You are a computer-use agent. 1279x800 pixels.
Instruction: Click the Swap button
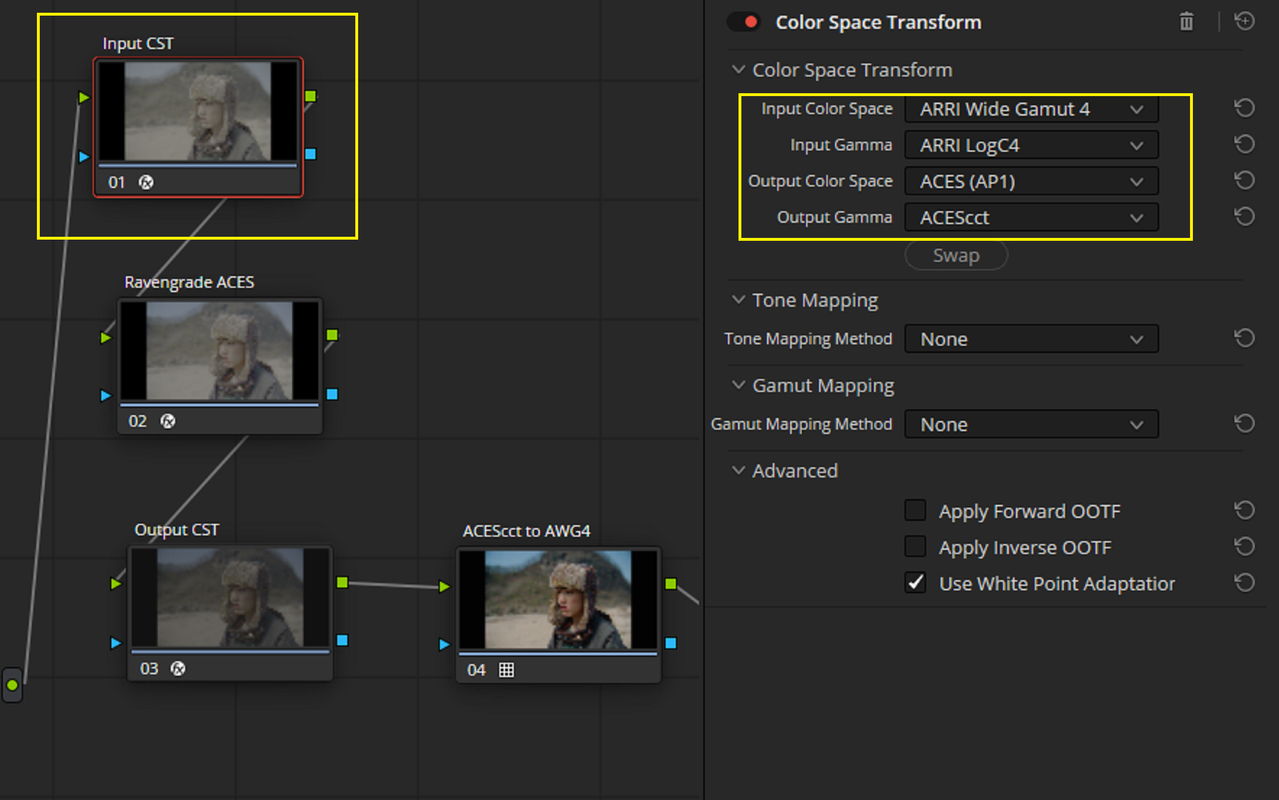(x=956, y=255)
